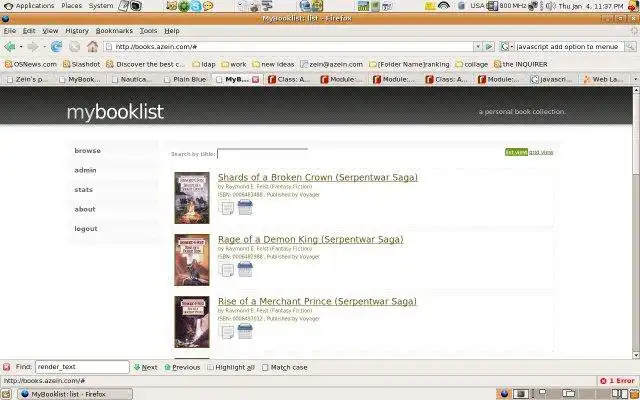
Task: Click the vertical page scrollbar
Action: click(x=636, y=223)
